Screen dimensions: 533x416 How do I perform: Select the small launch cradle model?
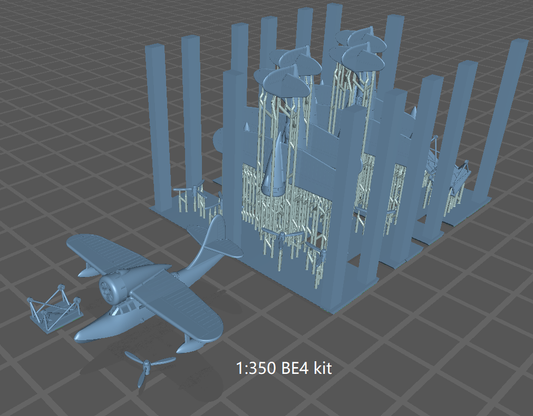point(55,308)
